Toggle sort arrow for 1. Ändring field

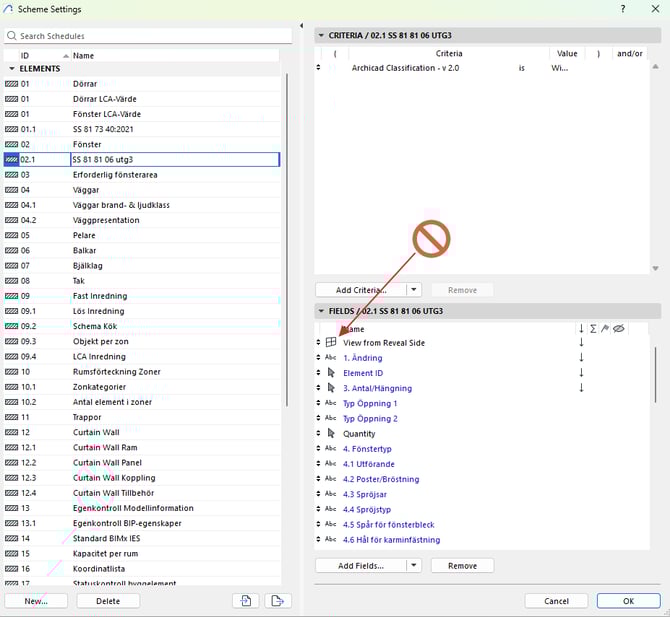click(x=581, y=358)
